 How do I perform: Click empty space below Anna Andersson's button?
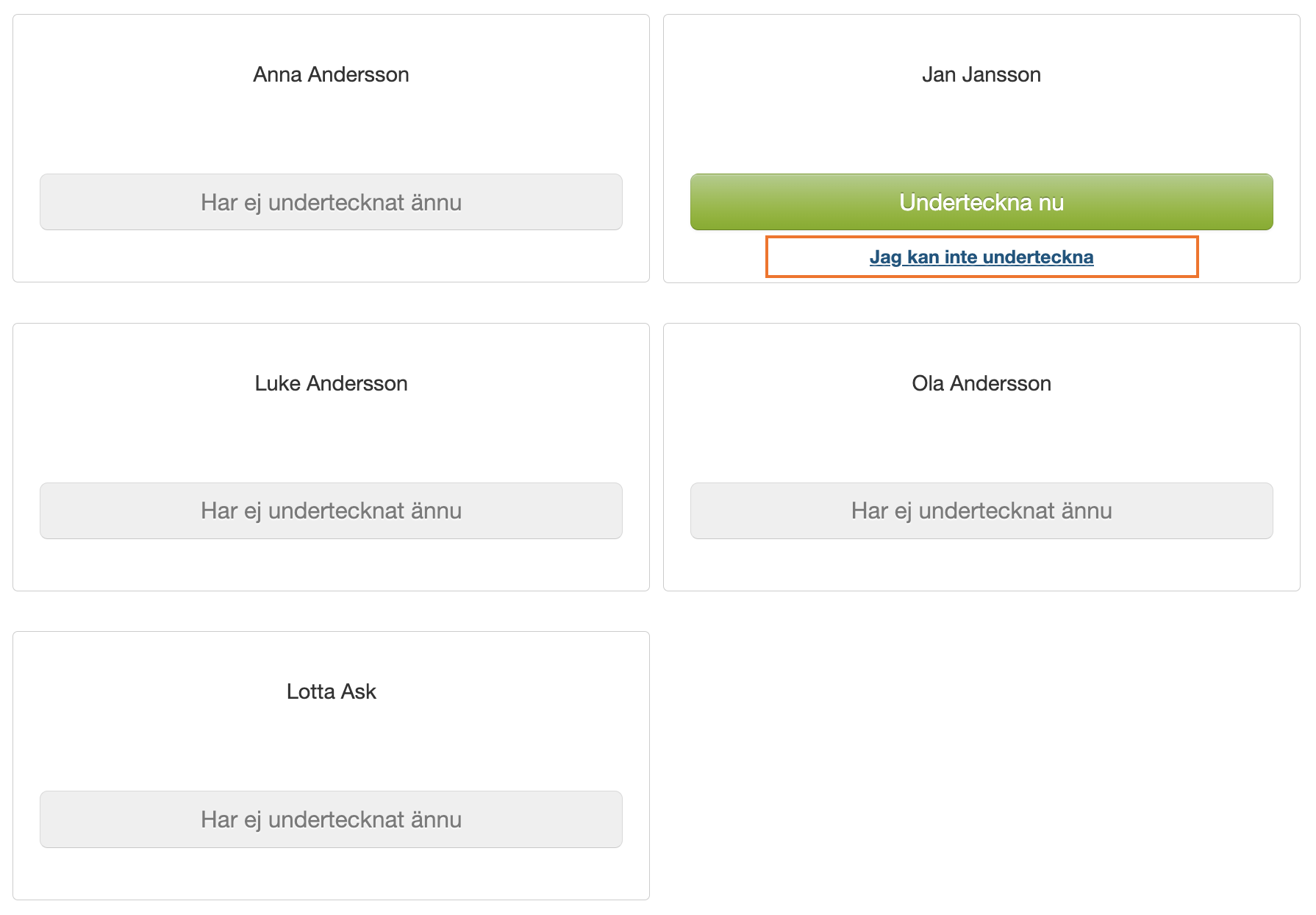tap(331, 256)
